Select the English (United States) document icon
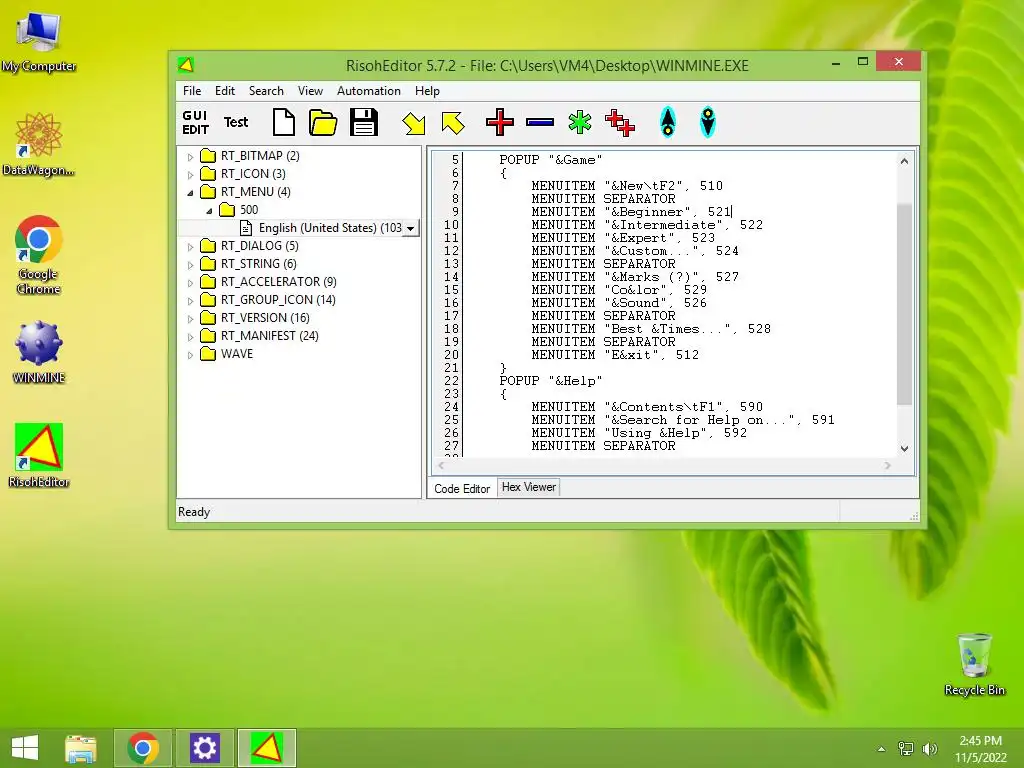This screenshot has width=1024, height=768. click(x=246, y=227)
